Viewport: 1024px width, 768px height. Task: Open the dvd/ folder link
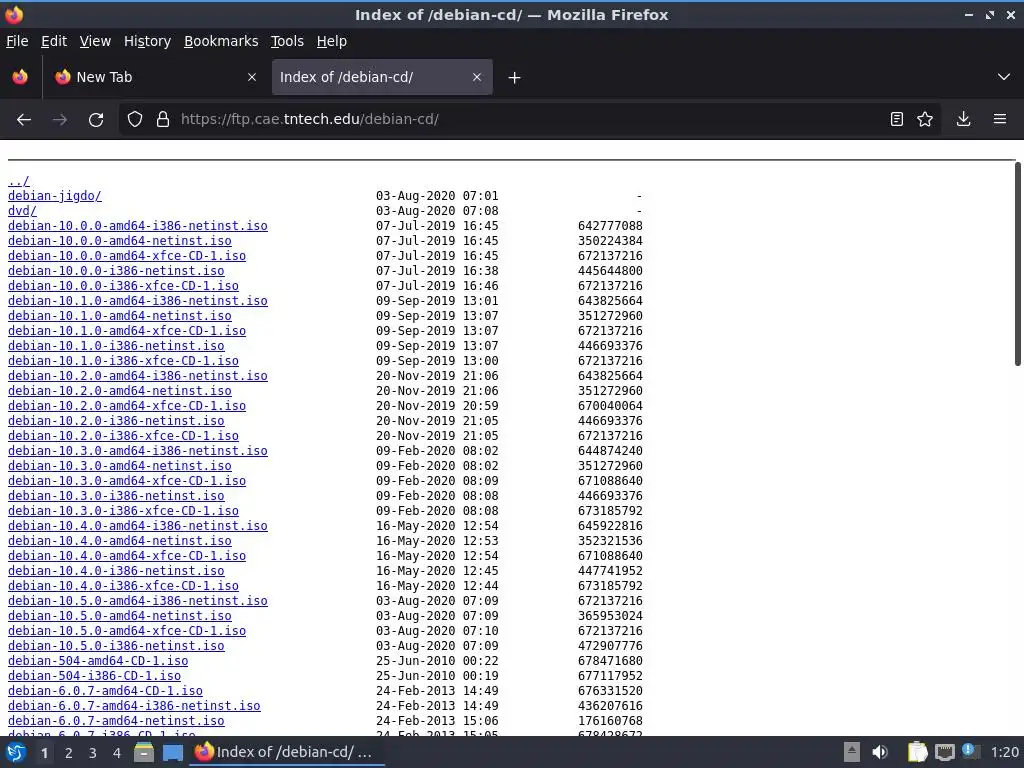(22, 211)
